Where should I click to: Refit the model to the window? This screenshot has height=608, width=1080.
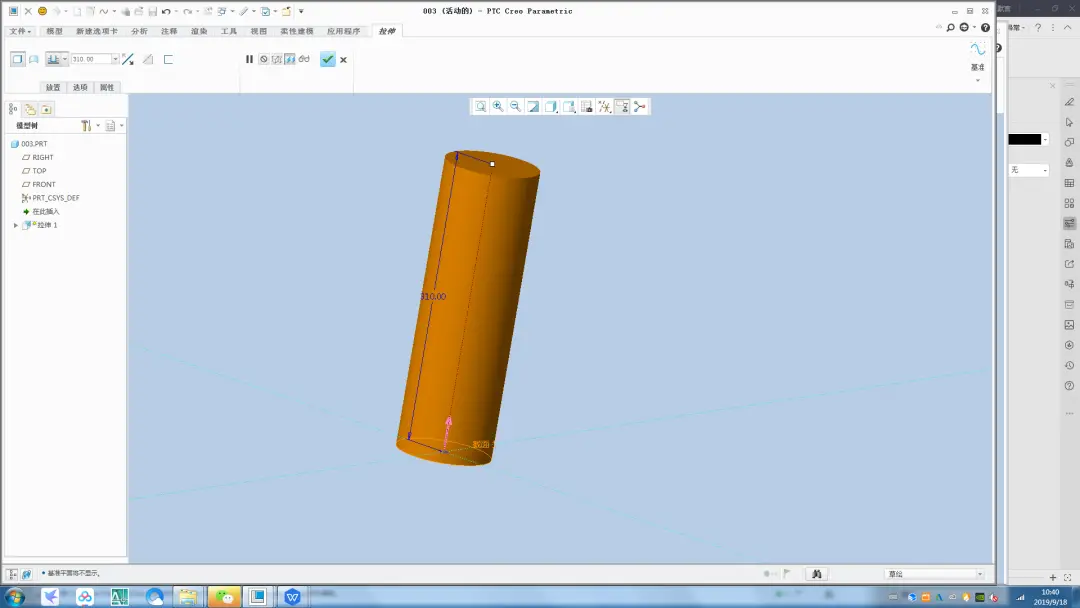[480, 106]
